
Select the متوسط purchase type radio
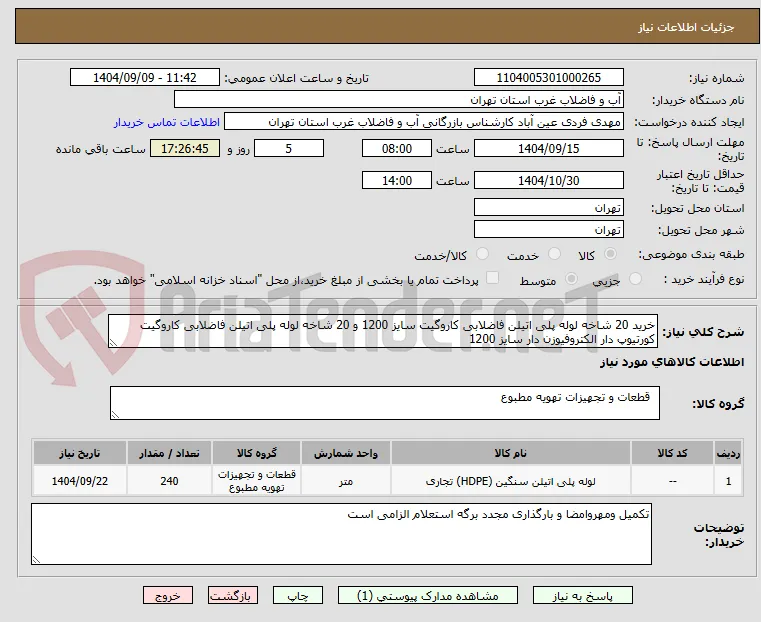click(x=572, y=278)
